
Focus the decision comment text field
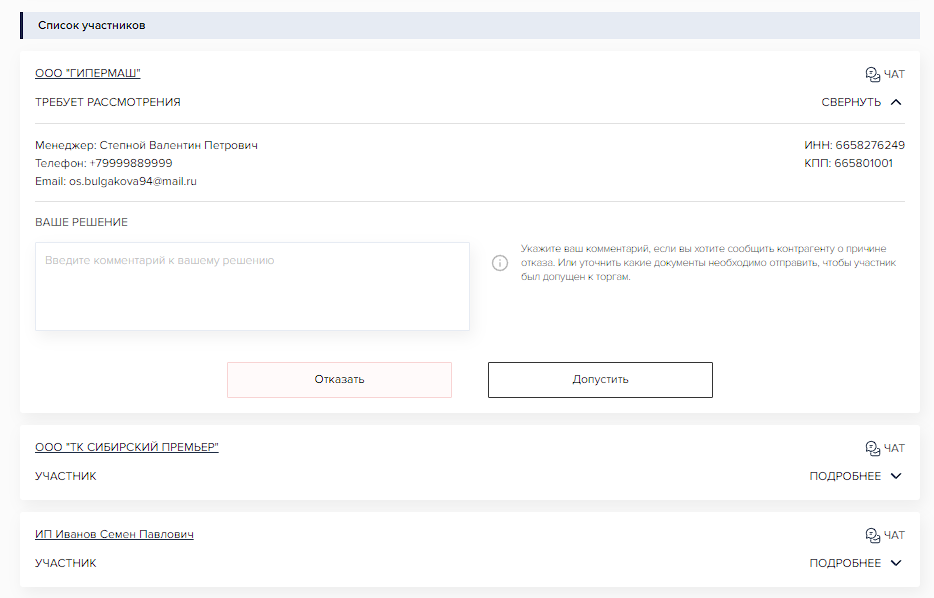(x=252, y=286)
